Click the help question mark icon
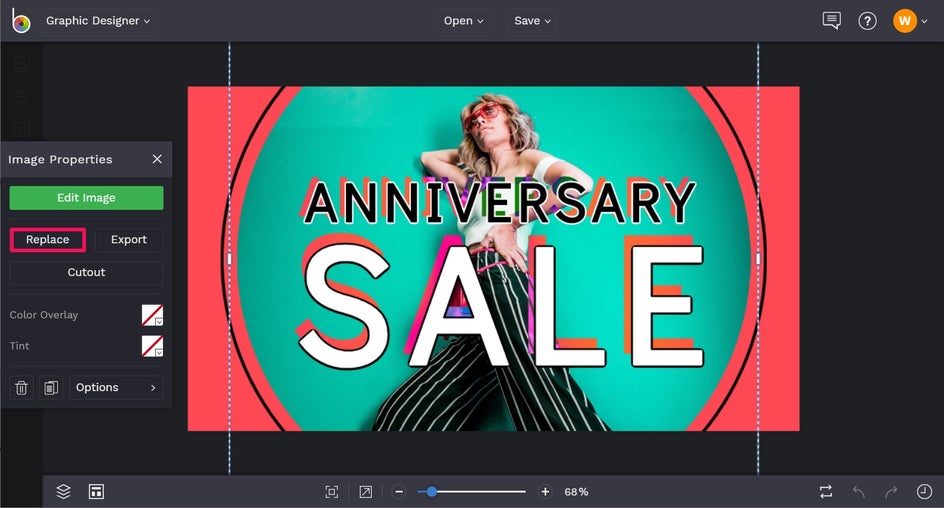 (x=867, y=22)
